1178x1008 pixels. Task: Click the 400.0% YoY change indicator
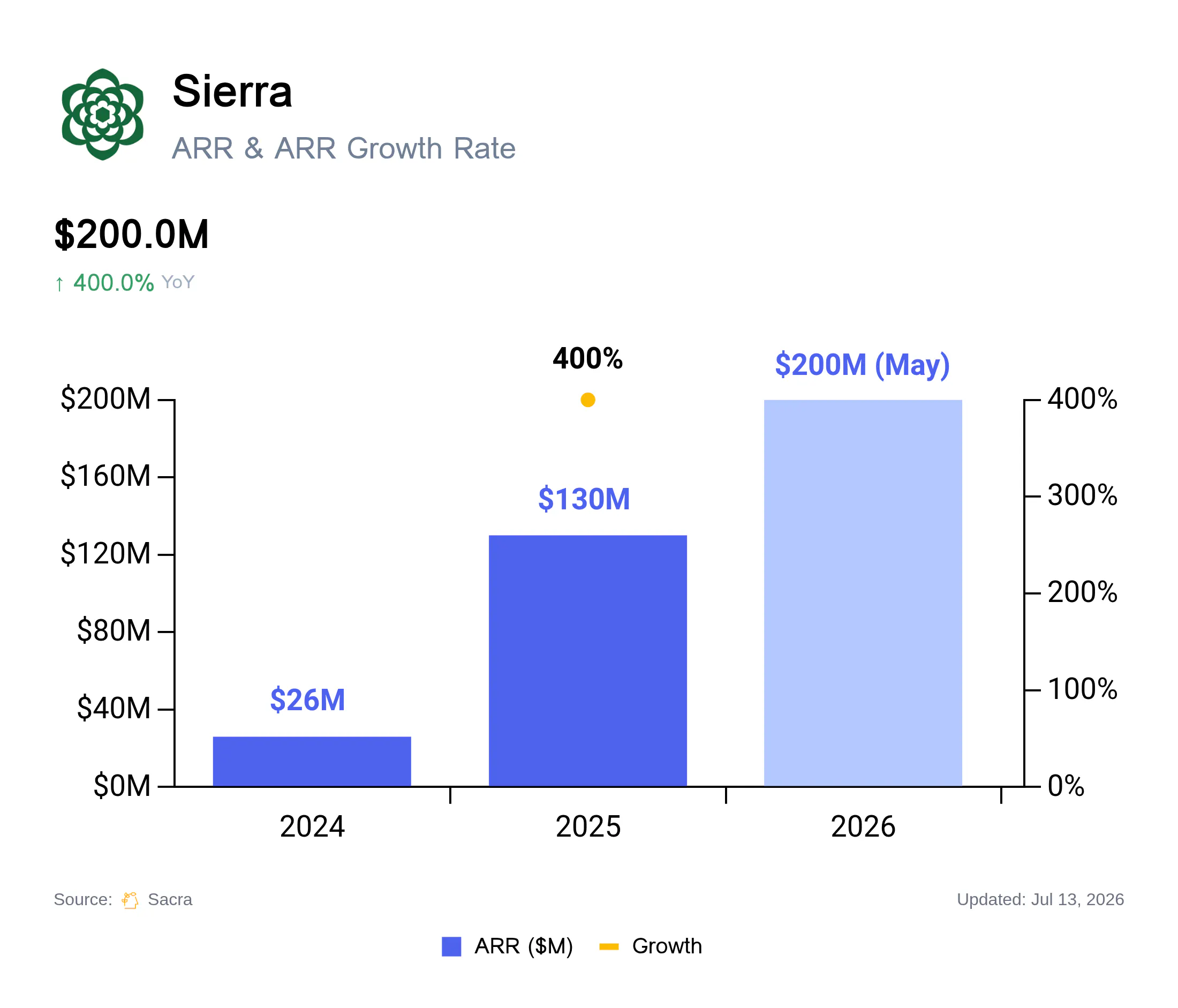point(125,283)
